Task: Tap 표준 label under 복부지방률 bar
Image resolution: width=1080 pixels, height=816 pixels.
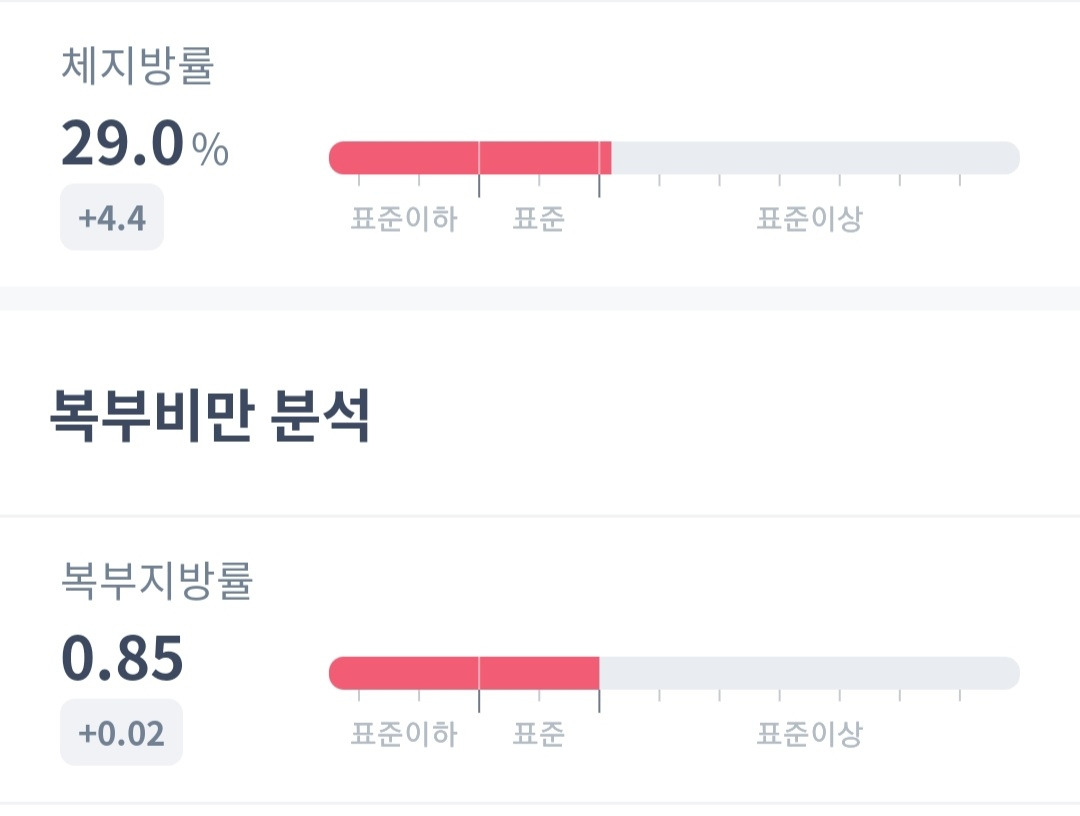Action: click(x=539, y=735)
